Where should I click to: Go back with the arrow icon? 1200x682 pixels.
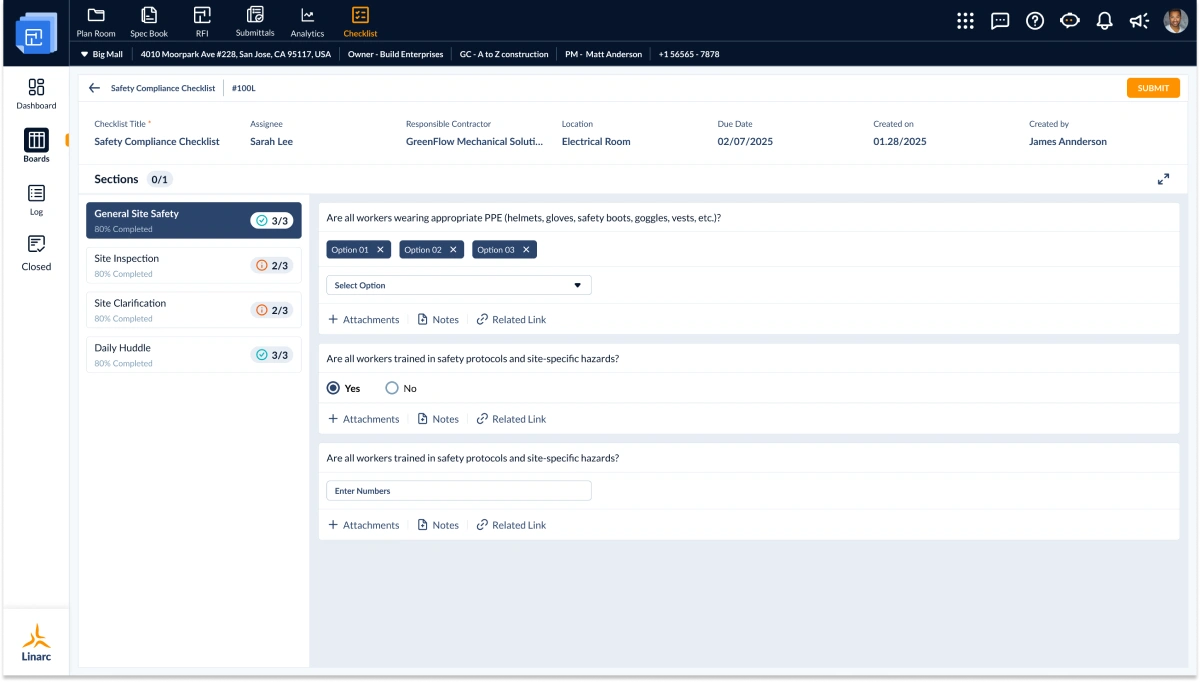pyautogui.click(x=94, y=88)
